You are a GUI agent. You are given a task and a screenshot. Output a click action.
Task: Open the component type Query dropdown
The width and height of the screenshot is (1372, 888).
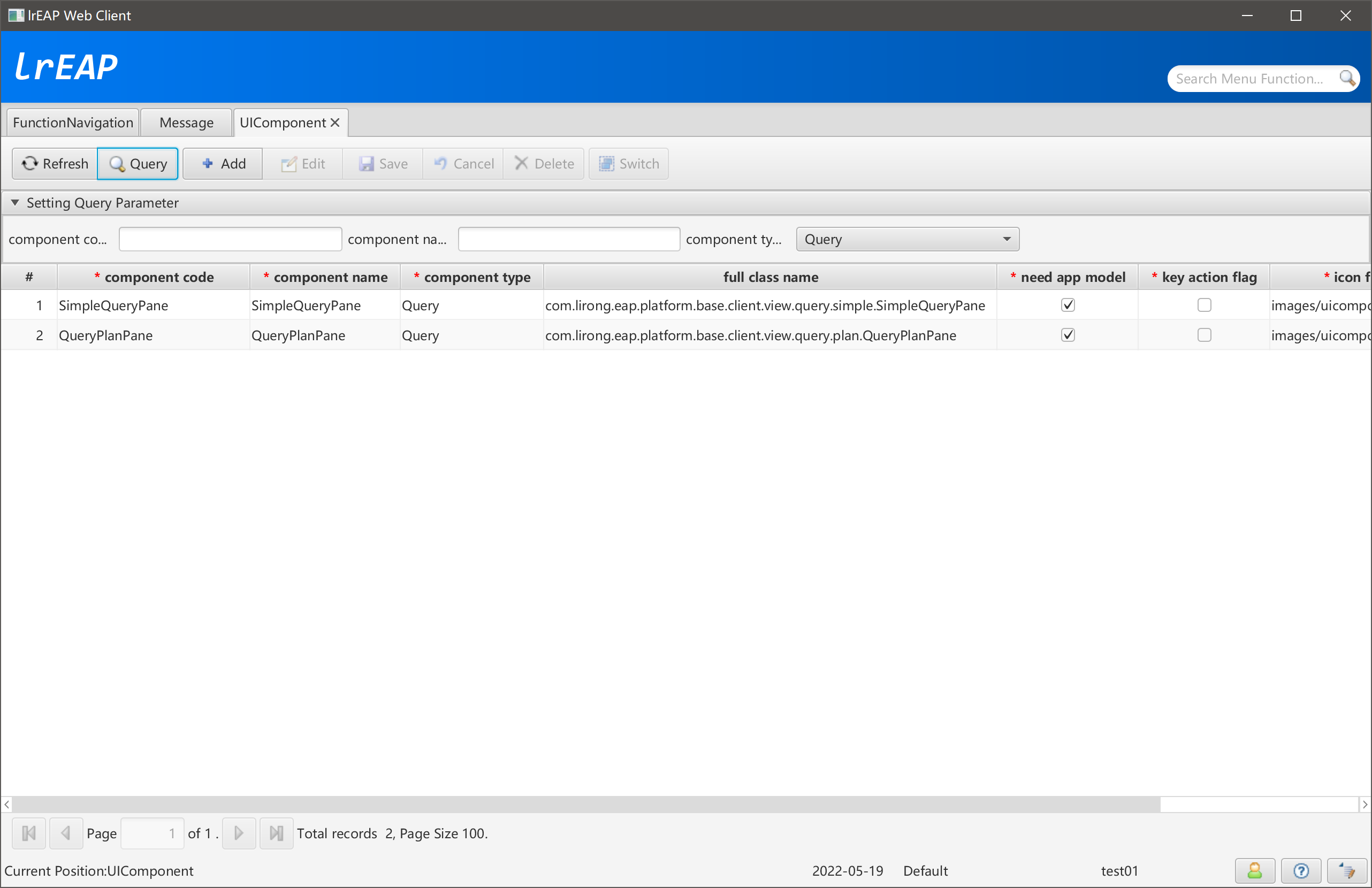(x=908, y=239)
